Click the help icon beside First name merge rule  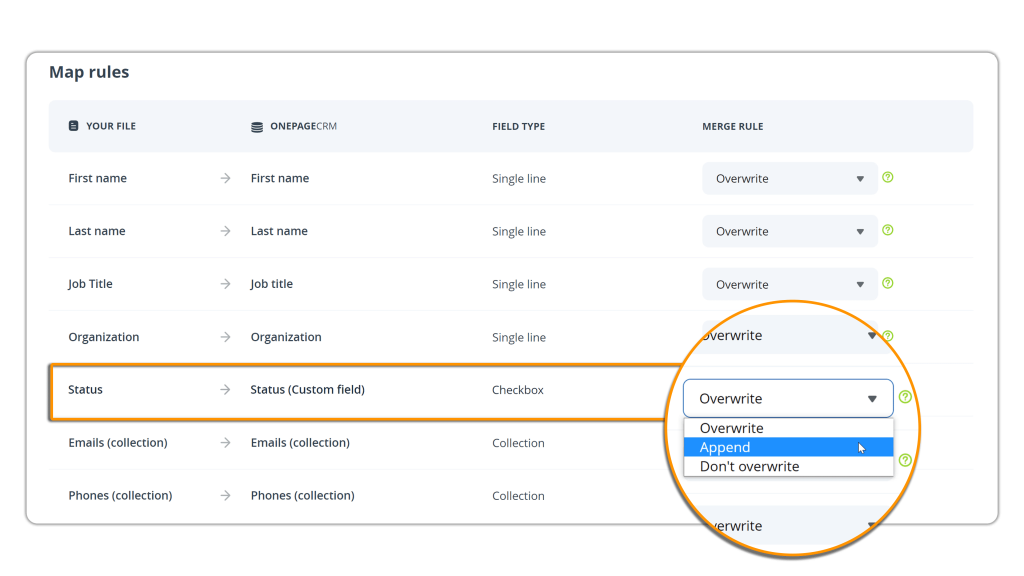pyautogui.click(x=888, y=177)
